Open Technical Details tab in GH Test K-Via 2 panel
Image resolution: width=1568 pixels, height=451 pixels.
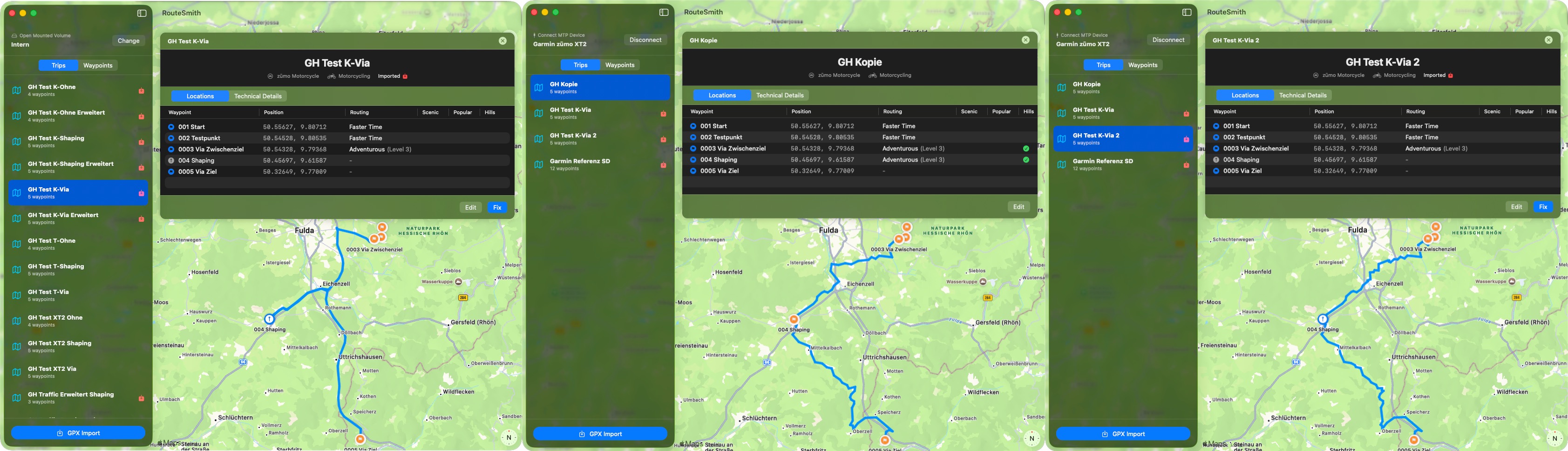[x=1303, y=95]
